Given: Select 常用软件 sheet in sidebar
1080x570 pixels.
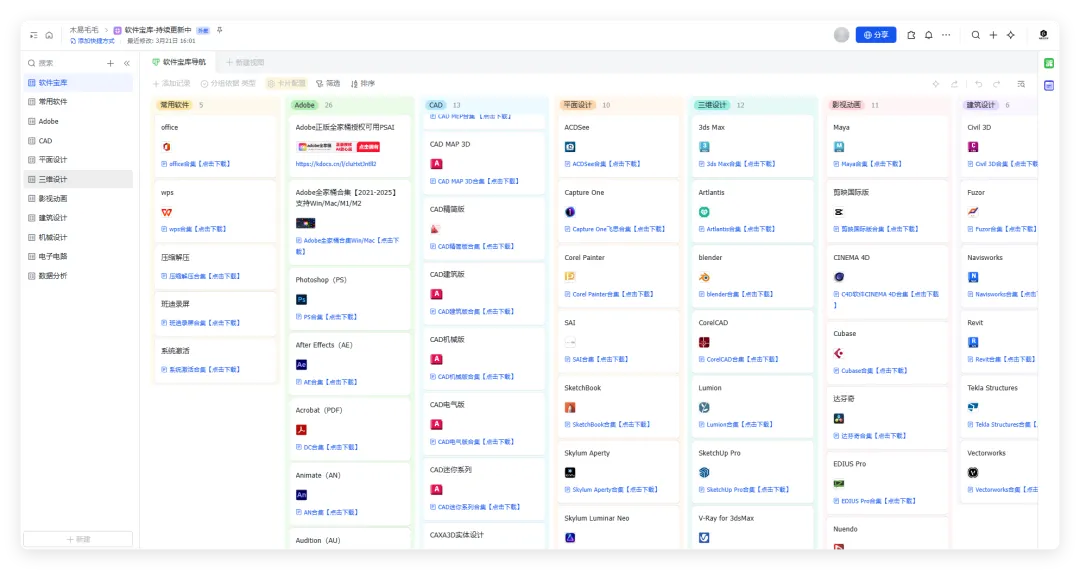Looking at the screenshot, I should [78, 102].
